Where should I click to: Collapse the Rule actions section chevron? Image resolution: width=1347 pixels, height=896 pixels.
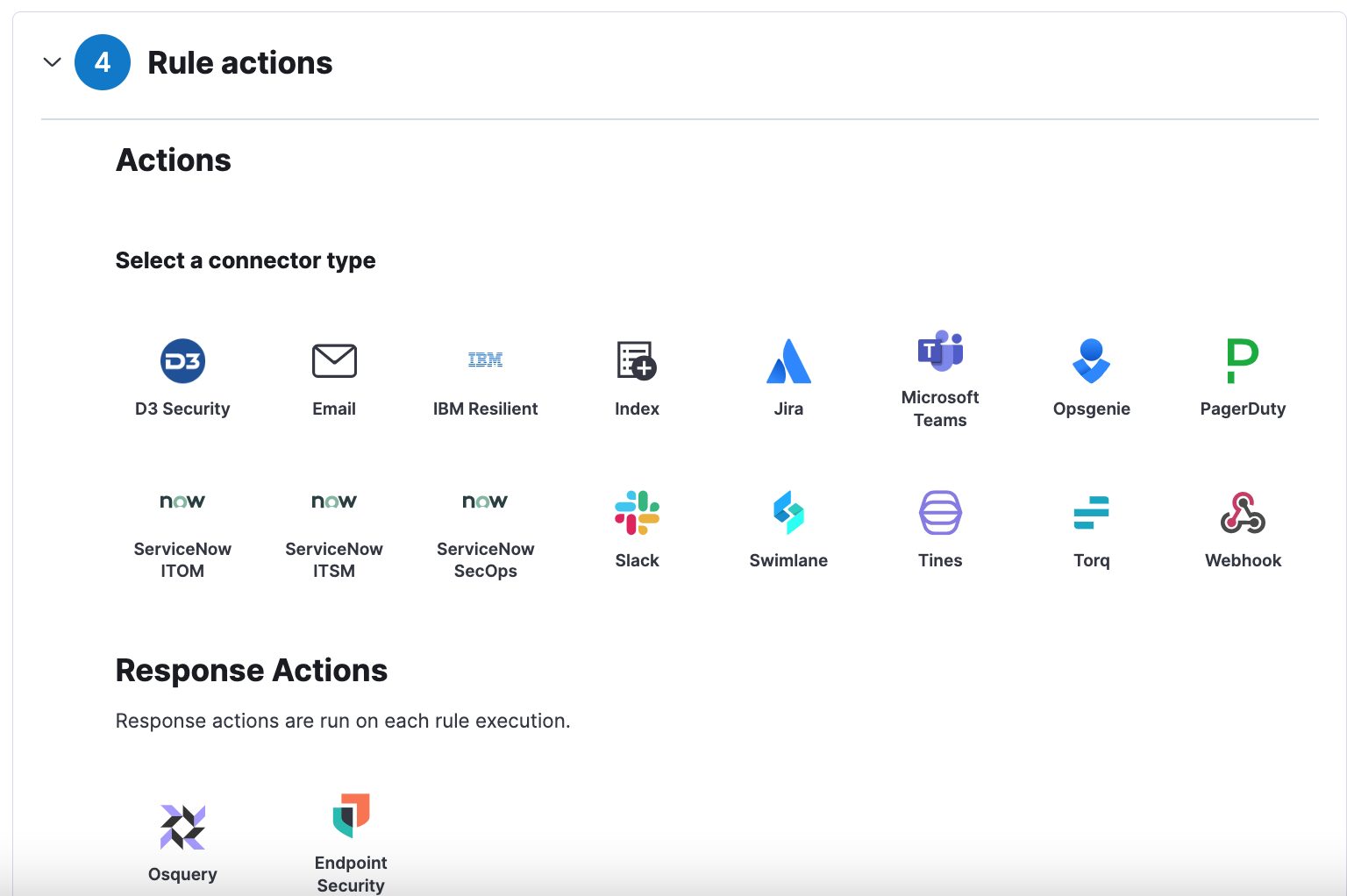(53, 62)
